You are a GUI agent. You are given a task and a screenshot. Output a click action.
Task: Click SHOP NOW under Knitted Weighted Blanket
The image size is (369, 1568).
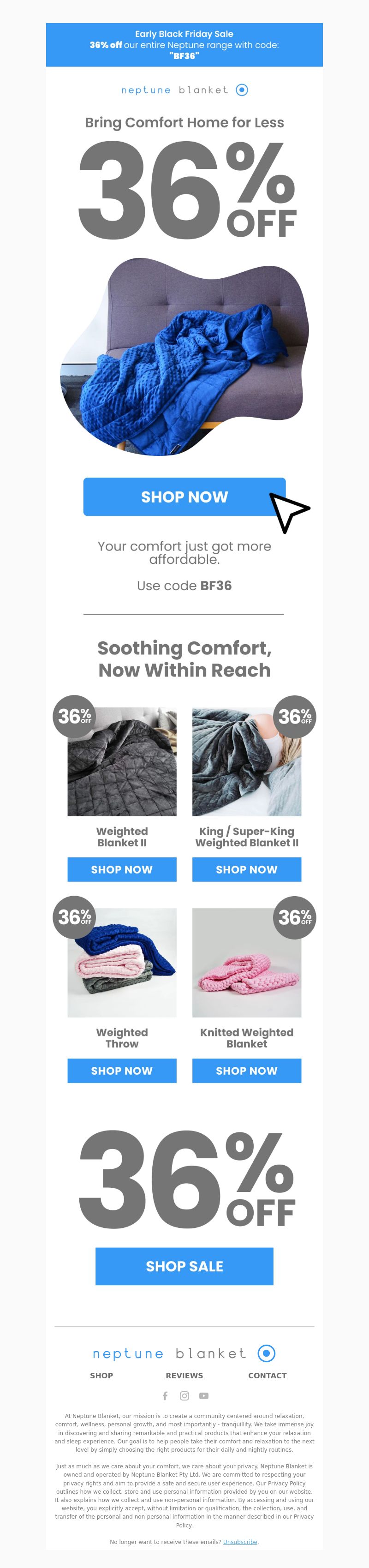pyautogui.click(x=247, y=1070)
